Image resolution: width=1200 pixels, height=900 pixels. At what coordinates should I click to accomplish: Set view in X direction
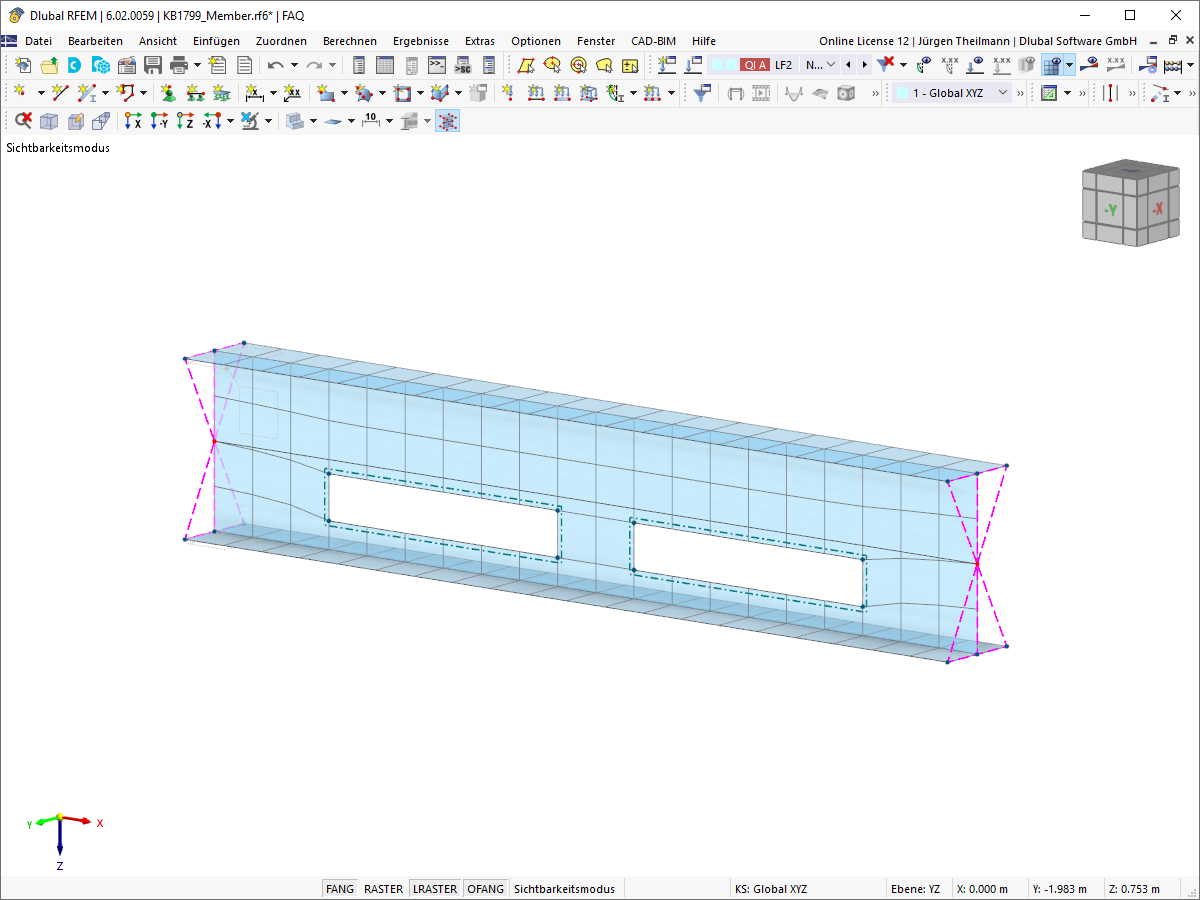(133, 121)
